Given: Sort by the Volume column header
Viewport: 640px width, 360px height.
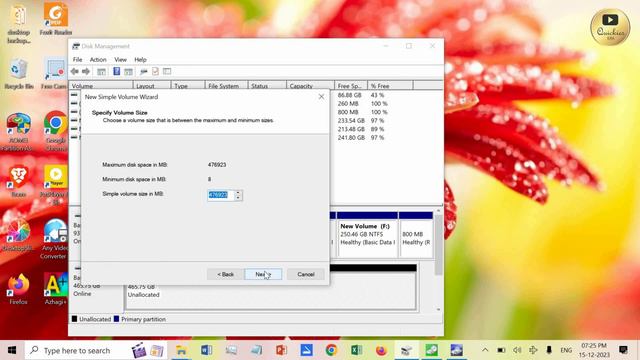Looking at the screenshot, I should point(101,86).
